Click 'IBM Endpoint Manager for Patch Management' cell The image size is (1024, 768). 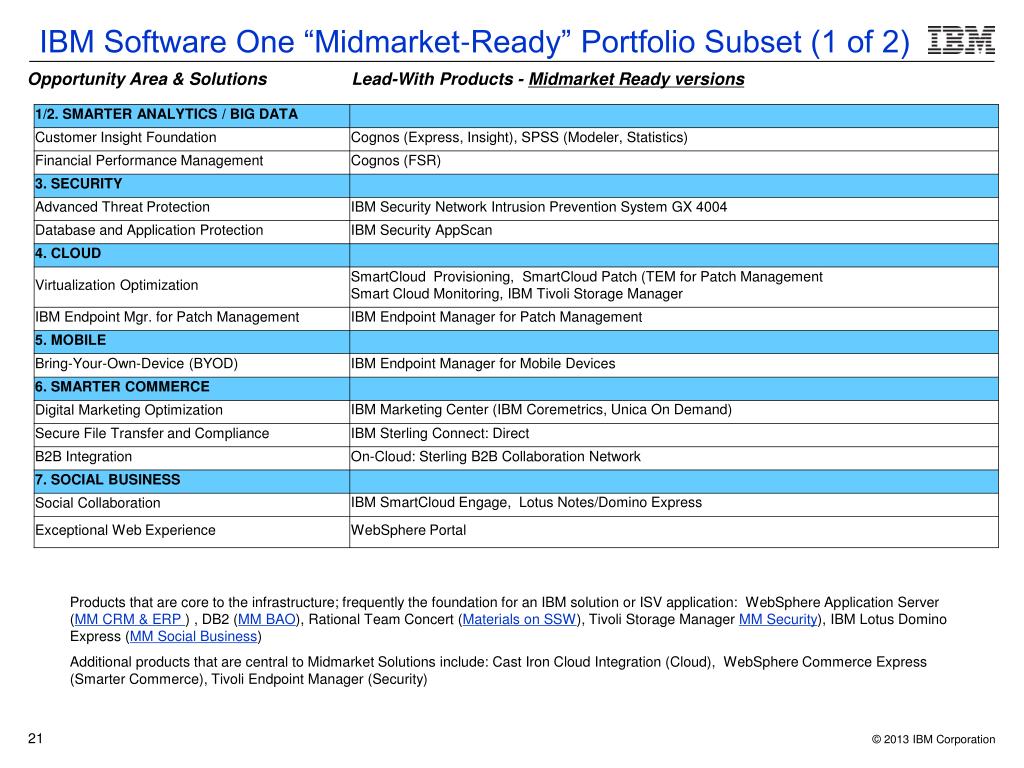(x=674, y=319)
